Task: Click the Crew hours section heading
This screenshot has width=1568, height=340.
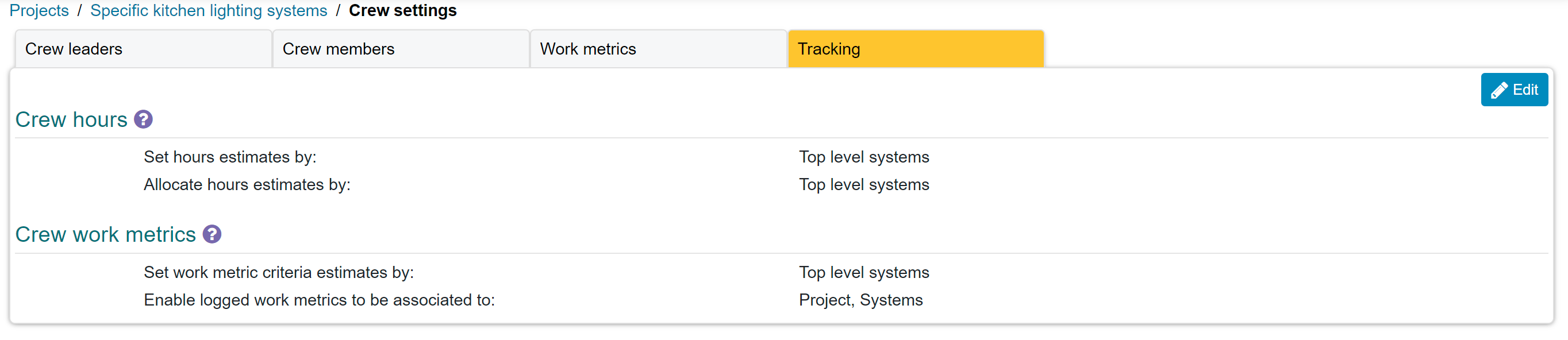Action: [x=71, y=119]
